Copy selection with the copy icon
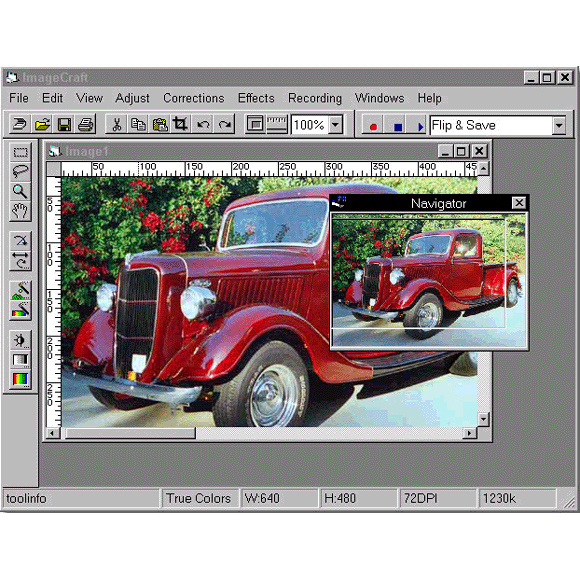The image size is (580, 580). tap(138, 124)
